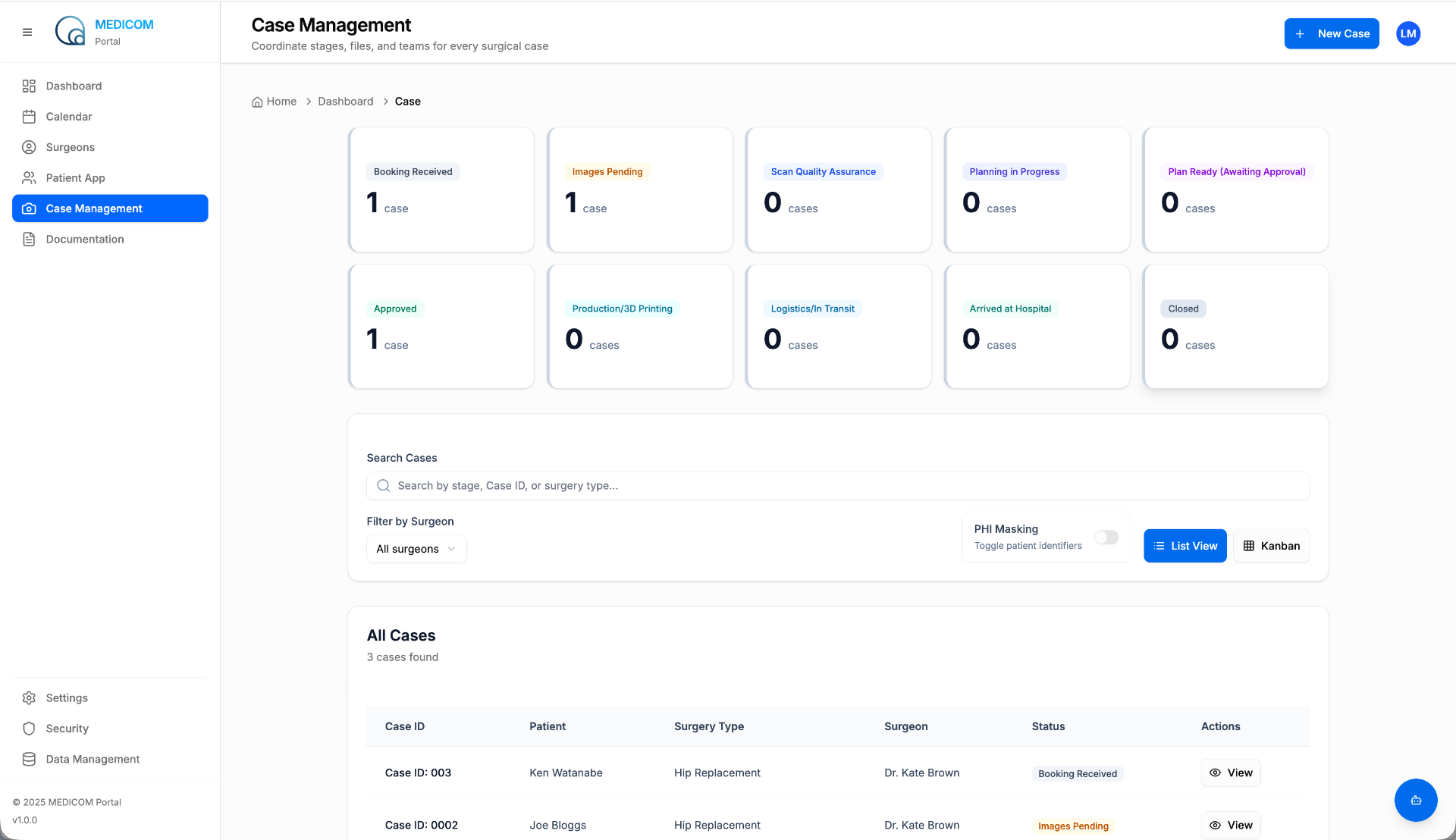The height and width of the screenshot is (840, 1456).
Task: Click the Patient column header
Action: point(548,726)
